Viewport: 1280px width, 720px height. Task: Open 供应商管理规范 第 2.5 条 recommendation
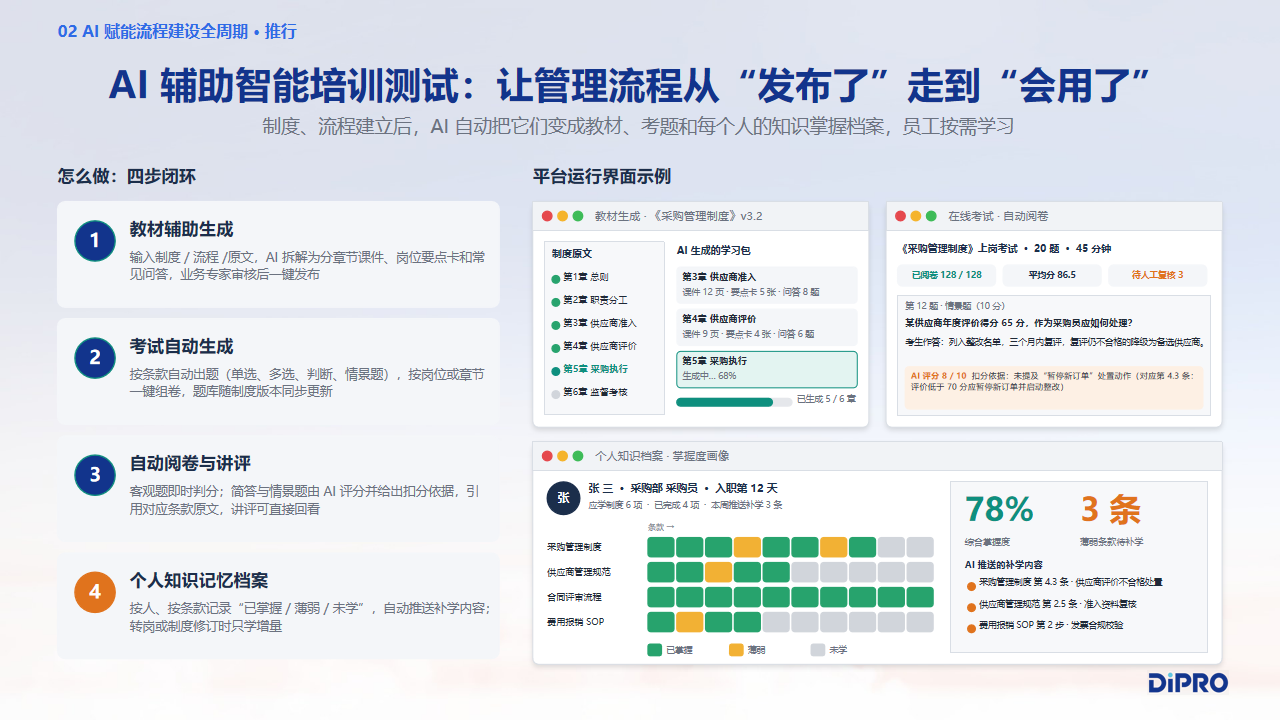point(1057,605)
